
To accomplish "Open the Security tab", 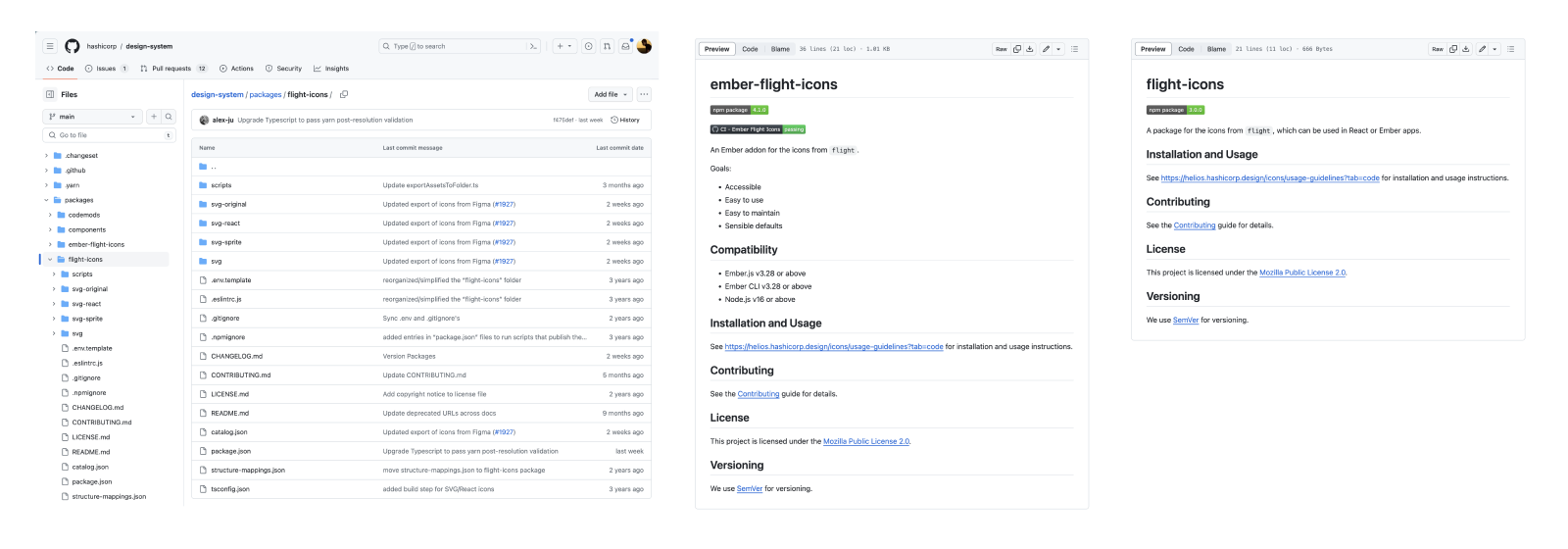I will [x=283, y=69].
